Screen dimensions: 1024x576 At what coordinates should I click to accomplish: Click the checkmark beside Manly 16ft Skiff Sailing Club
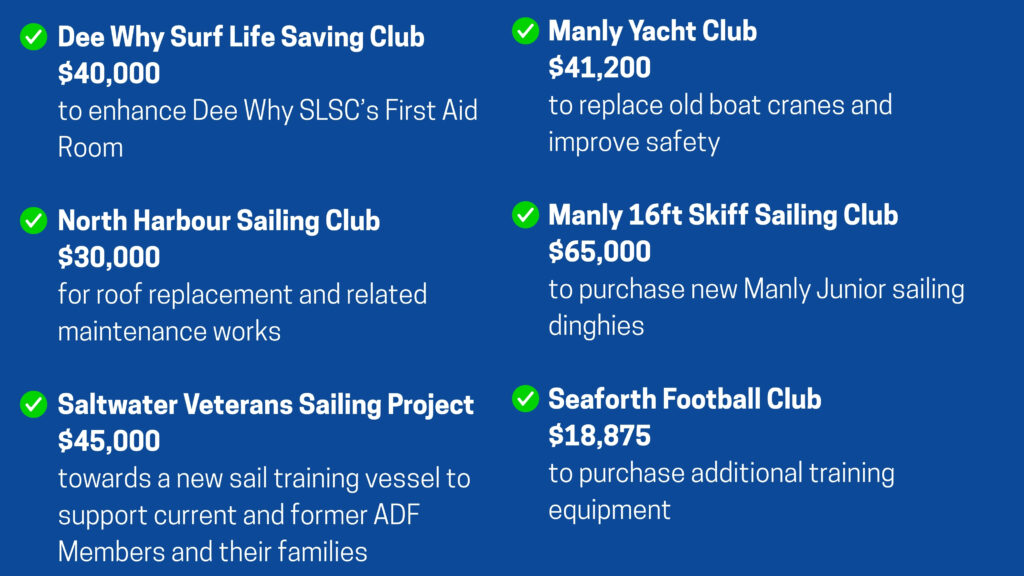point(525,214)
